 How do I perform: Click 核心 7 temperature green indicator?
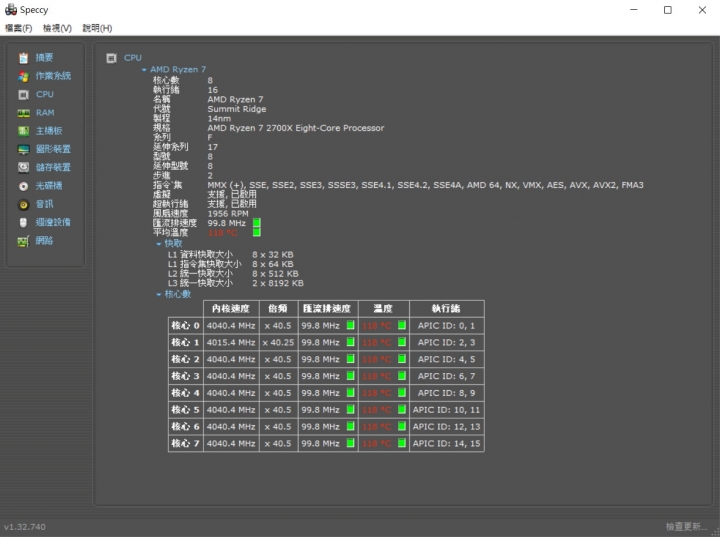pos(402,443)
